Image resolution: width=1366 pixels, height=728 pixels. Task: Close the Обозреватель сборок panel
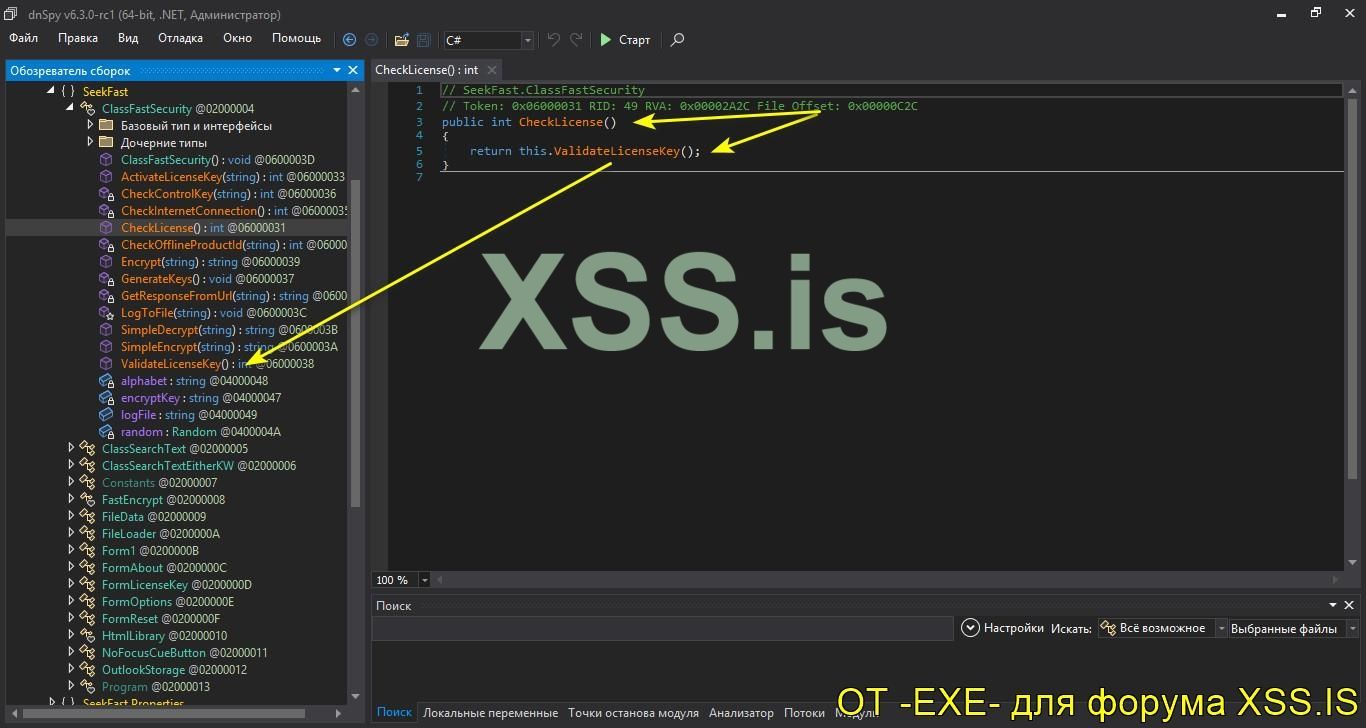coord(353,70)
